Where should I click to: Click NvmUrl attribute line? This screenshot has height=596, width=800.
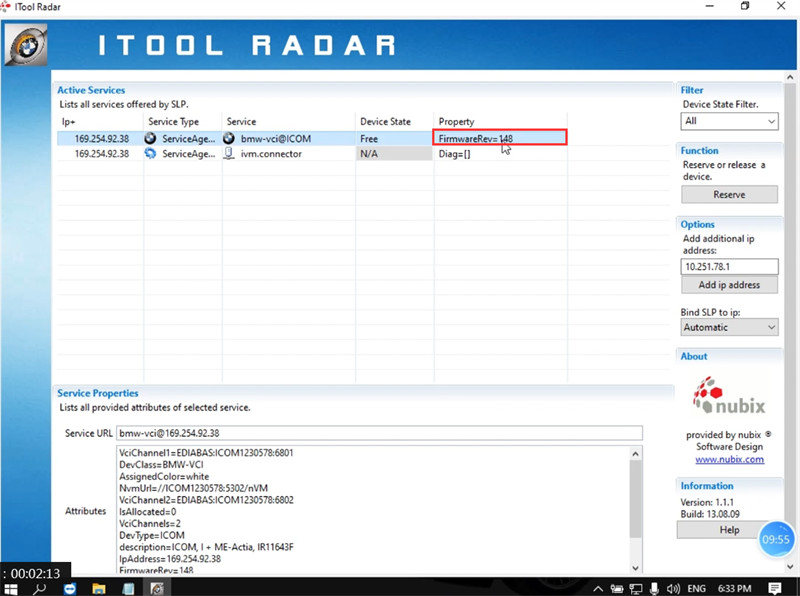point(193,488)
